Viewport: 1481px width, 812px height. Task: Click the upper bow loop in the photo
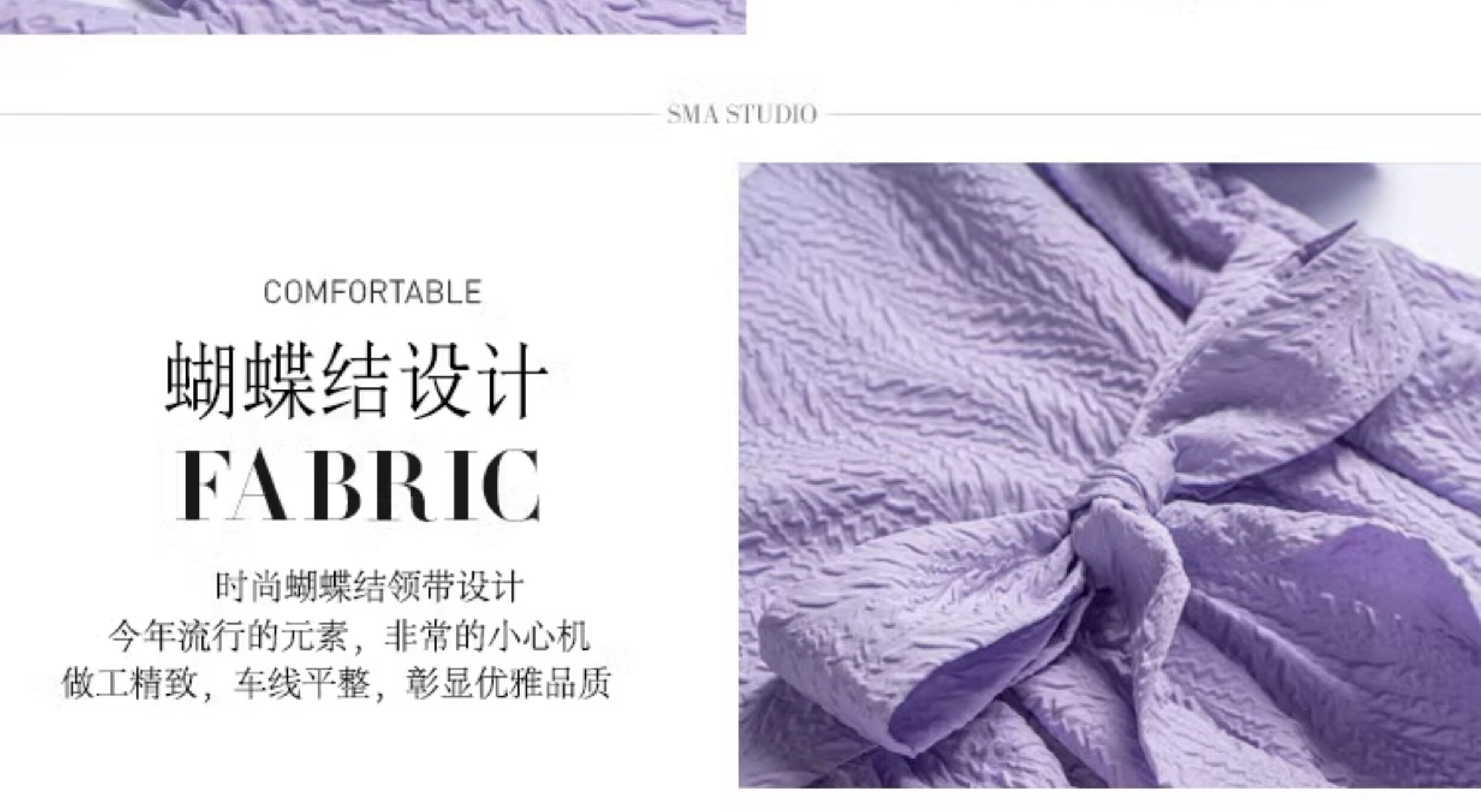tap(1266, 370)
